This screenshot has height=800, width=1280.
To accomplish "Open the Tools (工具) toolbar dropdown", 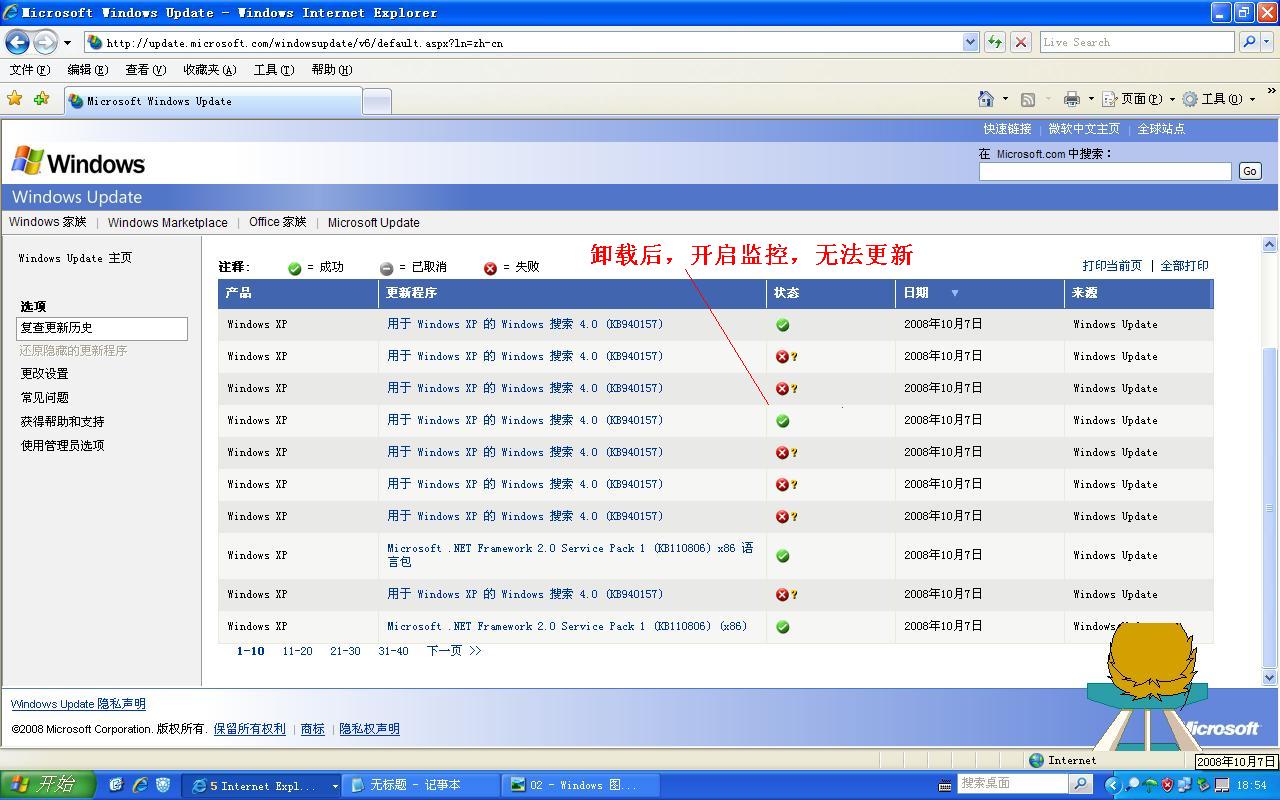I will [1218, 99].
